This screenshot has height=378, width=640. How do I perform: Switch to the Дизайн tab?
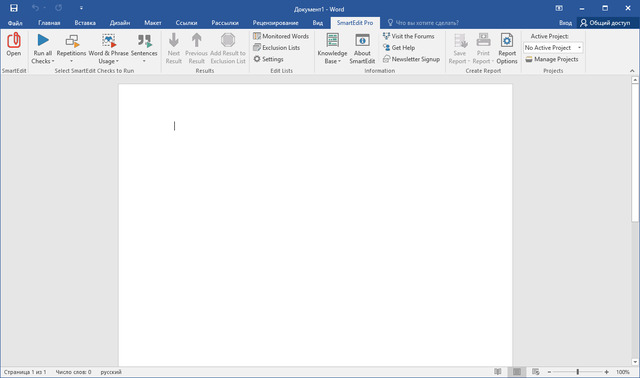click(x=120, y=23)
